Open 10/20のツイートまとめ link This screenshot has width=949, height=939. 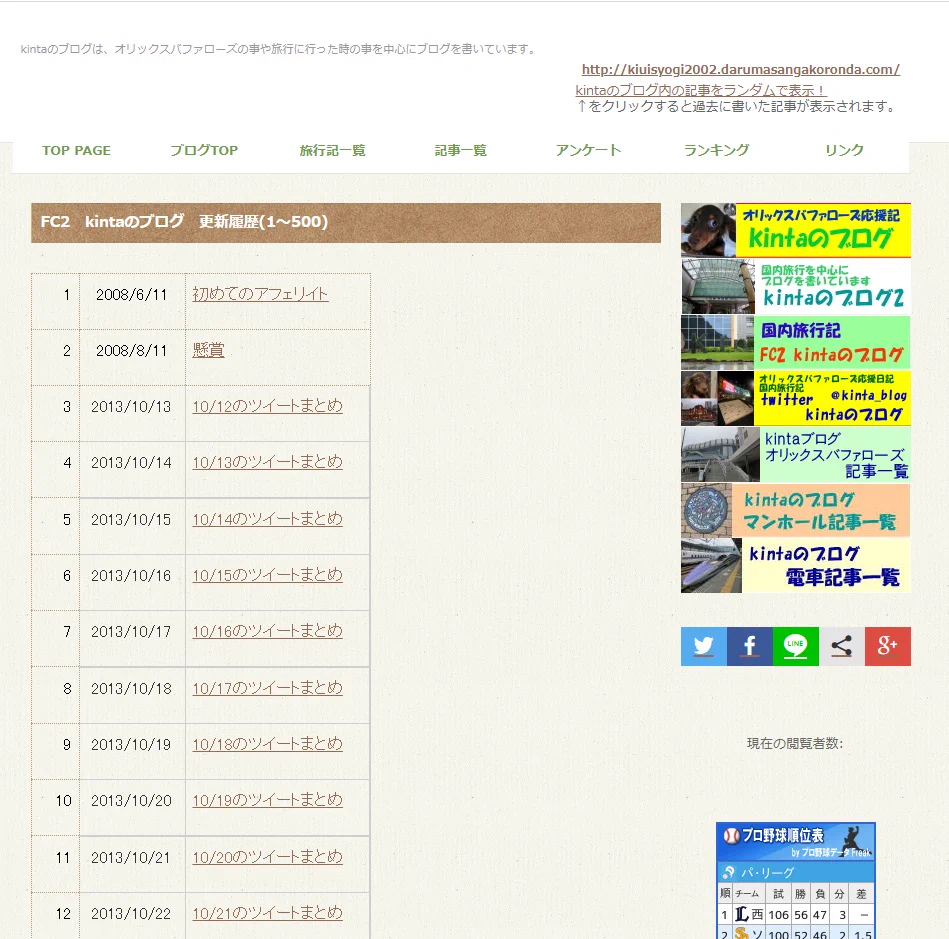coord(268,857)
